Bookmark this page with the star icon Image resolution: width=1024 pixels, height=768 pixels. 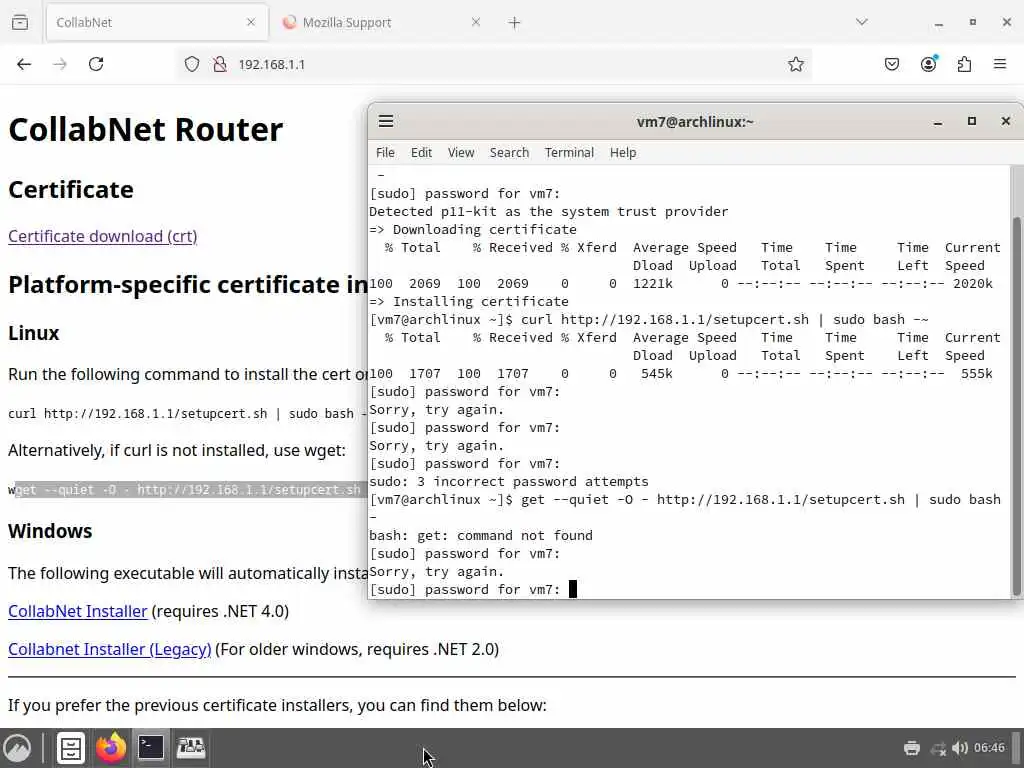795,64
